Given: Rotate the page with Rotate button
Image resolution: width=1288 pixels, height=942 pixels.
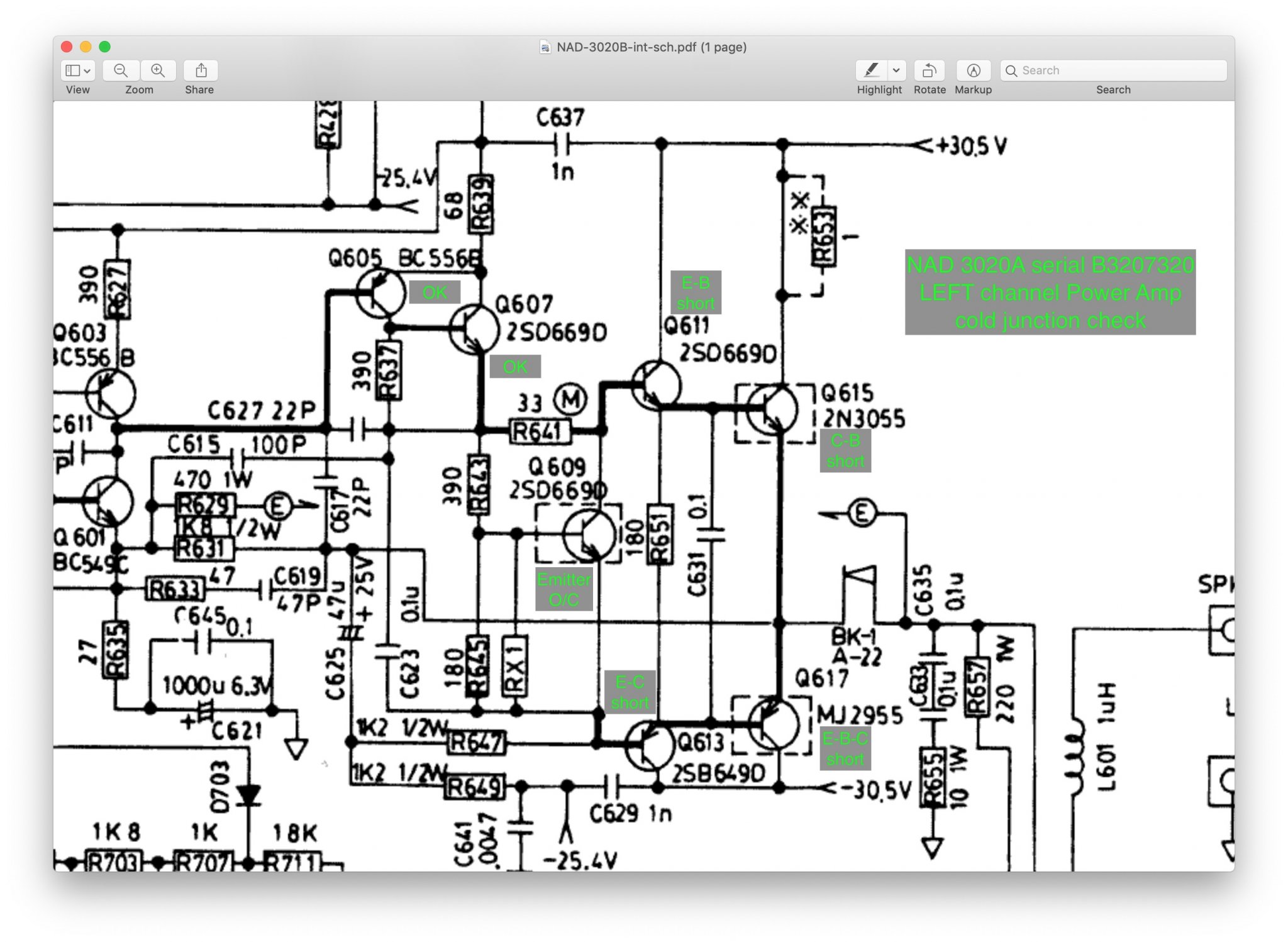Looking at the screenshot, I should tap(930, 70).
